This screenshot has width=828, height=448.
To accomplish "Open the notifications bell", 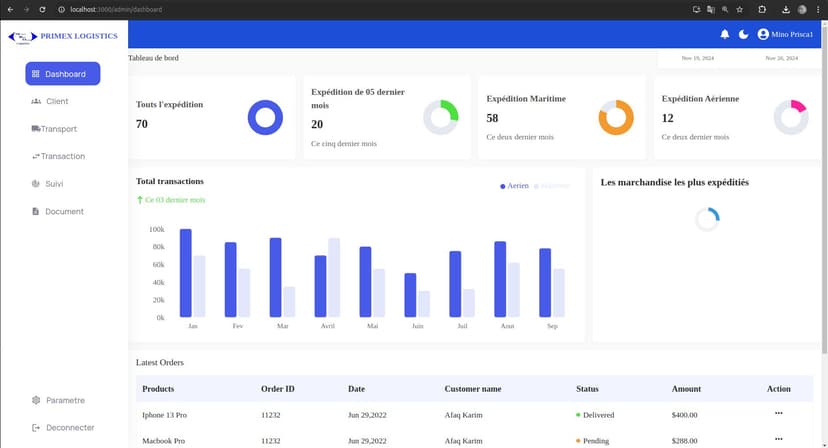I will pyautogui.click(x=725, y=35).
